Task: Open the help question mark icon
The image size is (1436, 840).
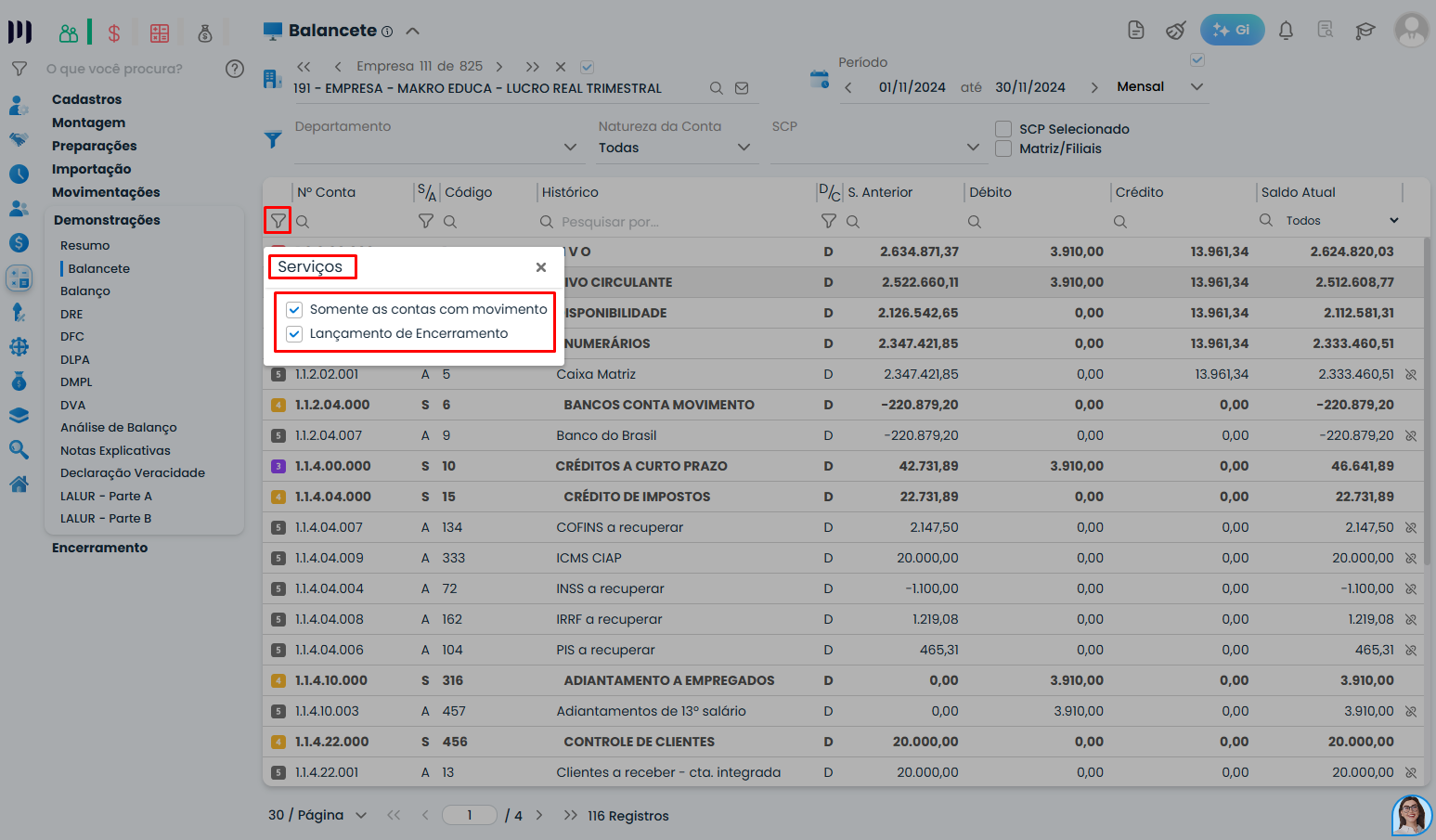Action: pos(235,69)
